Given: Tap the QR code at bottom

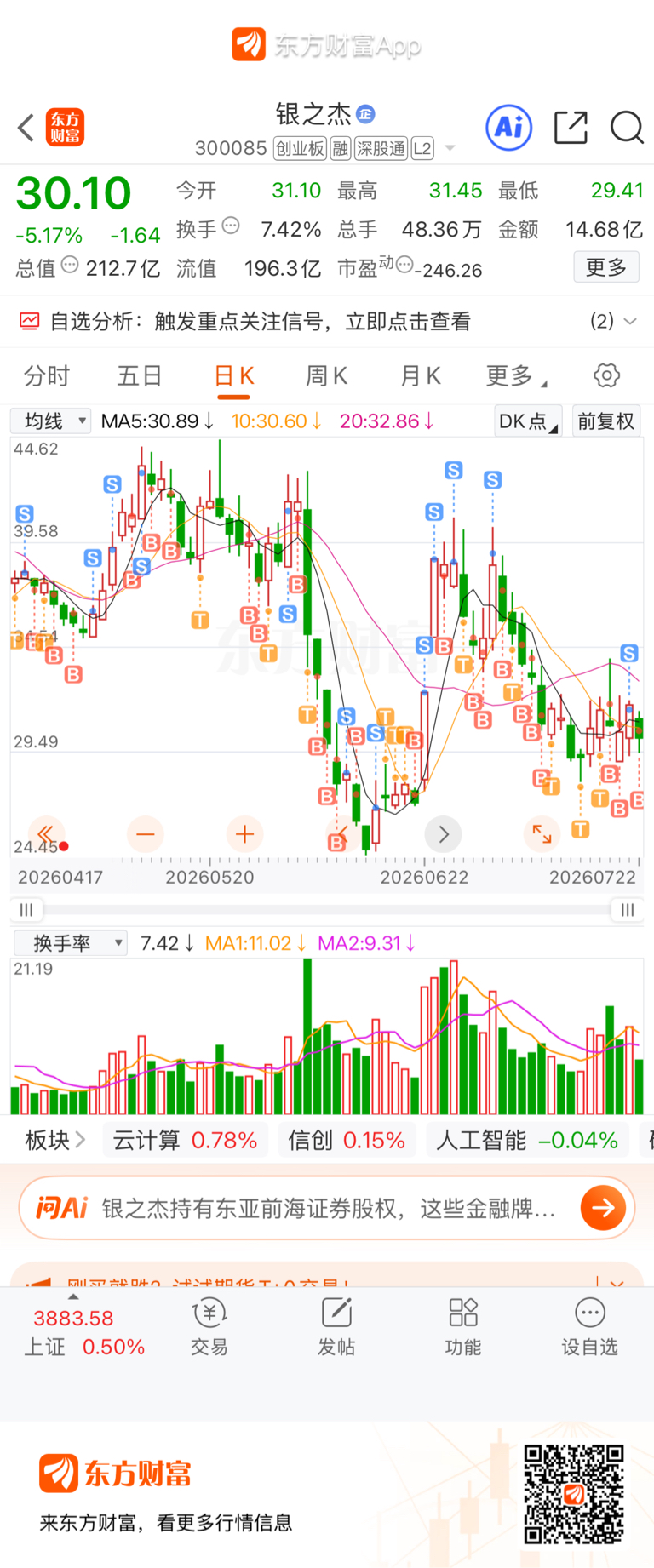Looking at the screenshot, I should tap(574, 1494).
